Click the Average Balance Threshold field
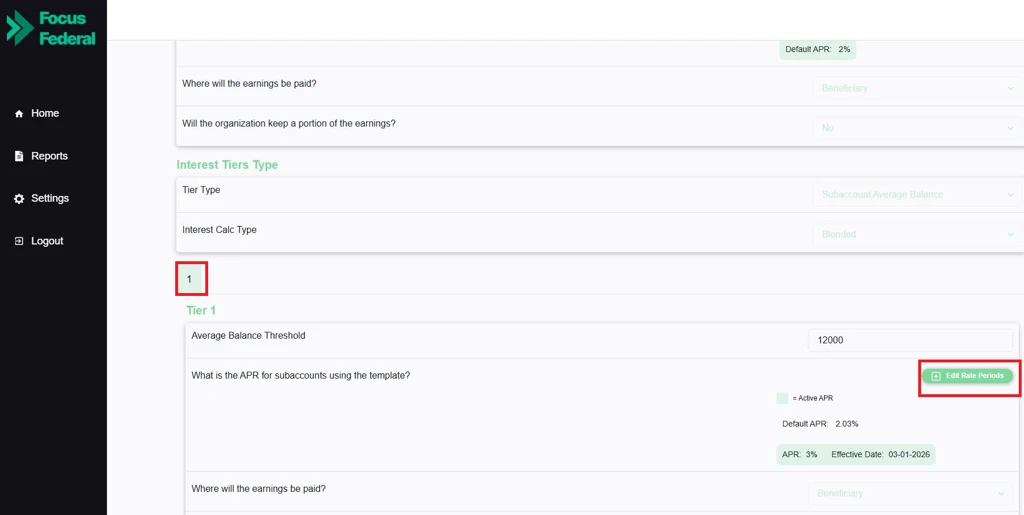The height and width of the screenshot is (515, 1024). coord(910,340)
